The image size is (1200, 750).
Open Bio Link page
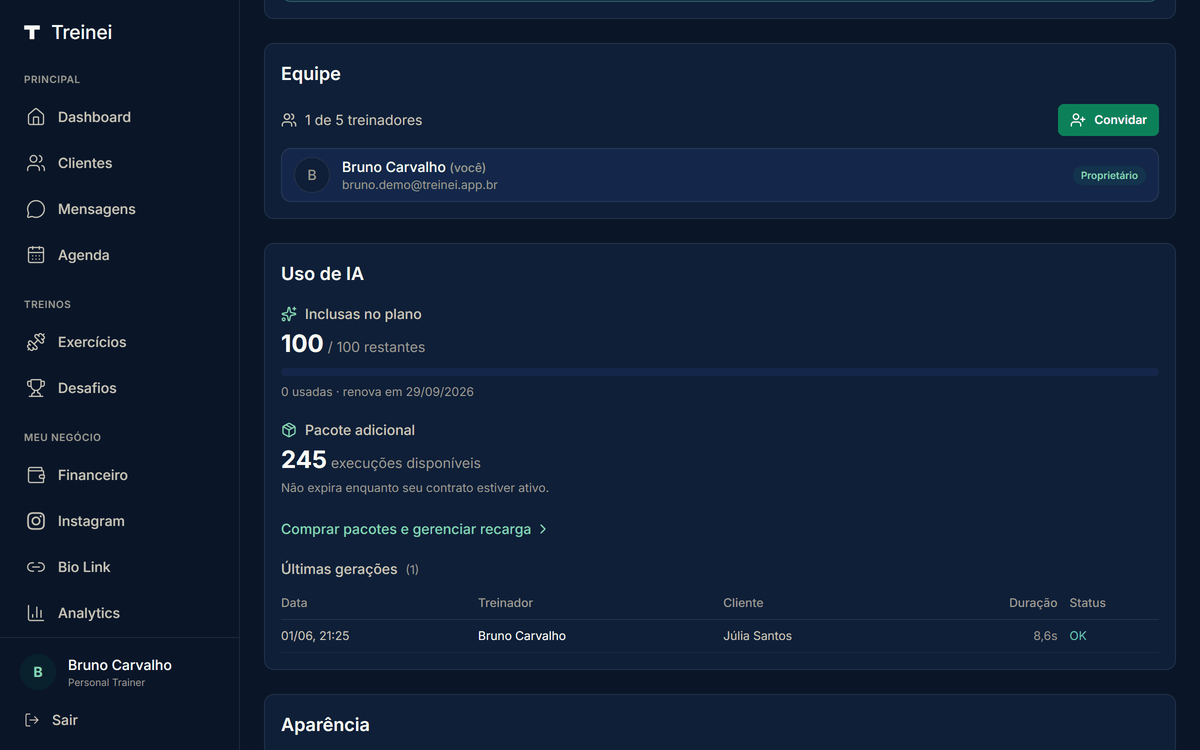click(x=120, y=567)
